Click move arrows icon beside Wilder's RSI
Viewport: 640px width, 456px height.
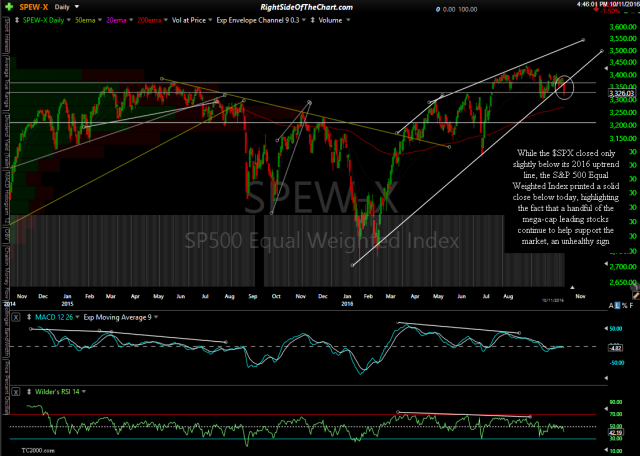(x=29, y=392)
